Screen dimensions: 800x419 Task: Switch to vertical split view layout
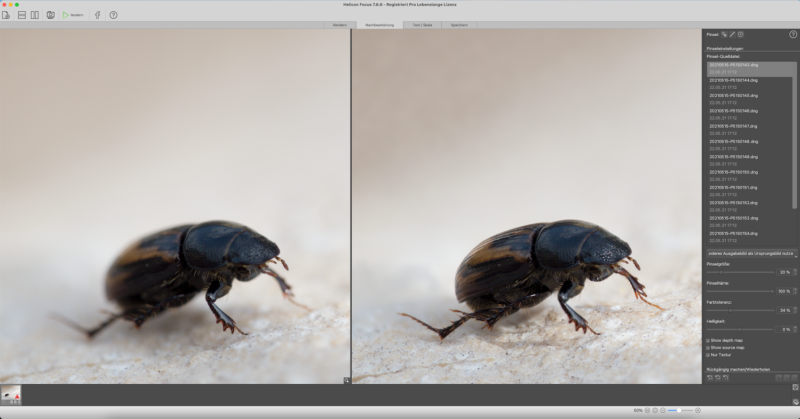coord(35,15)
